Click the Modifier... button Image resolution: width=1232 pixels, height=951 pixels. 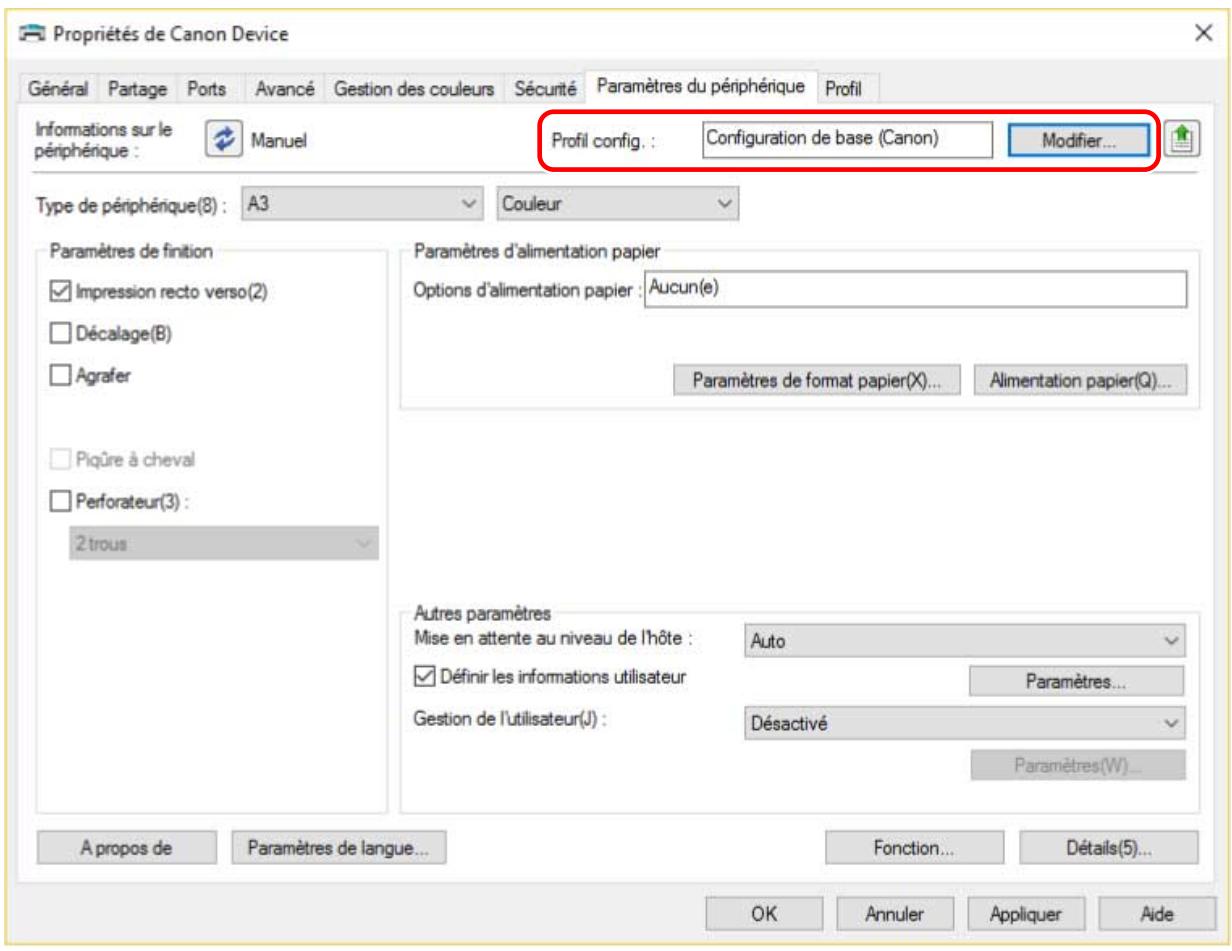(x=1079, y=141)
